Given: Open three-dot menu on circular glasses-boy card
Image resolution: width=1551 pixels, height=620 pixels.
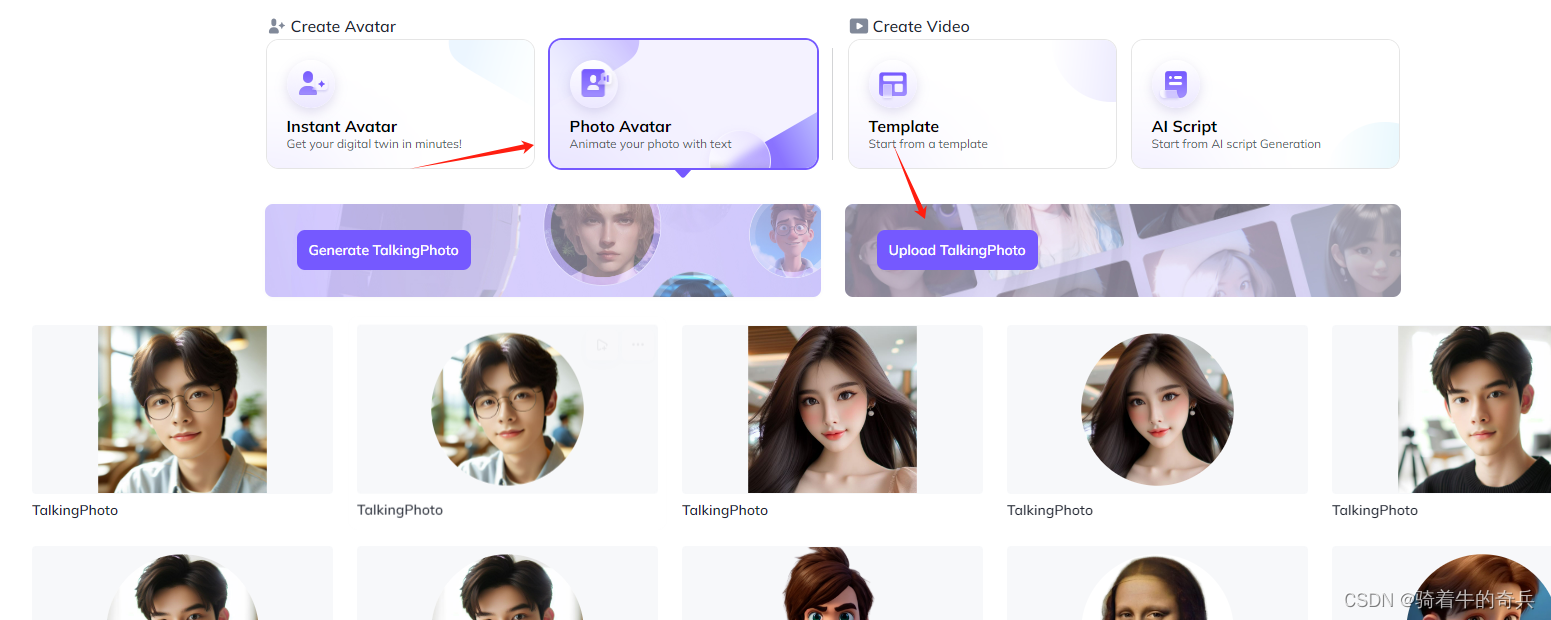Looking at the screenshot, I should point(638,345).
